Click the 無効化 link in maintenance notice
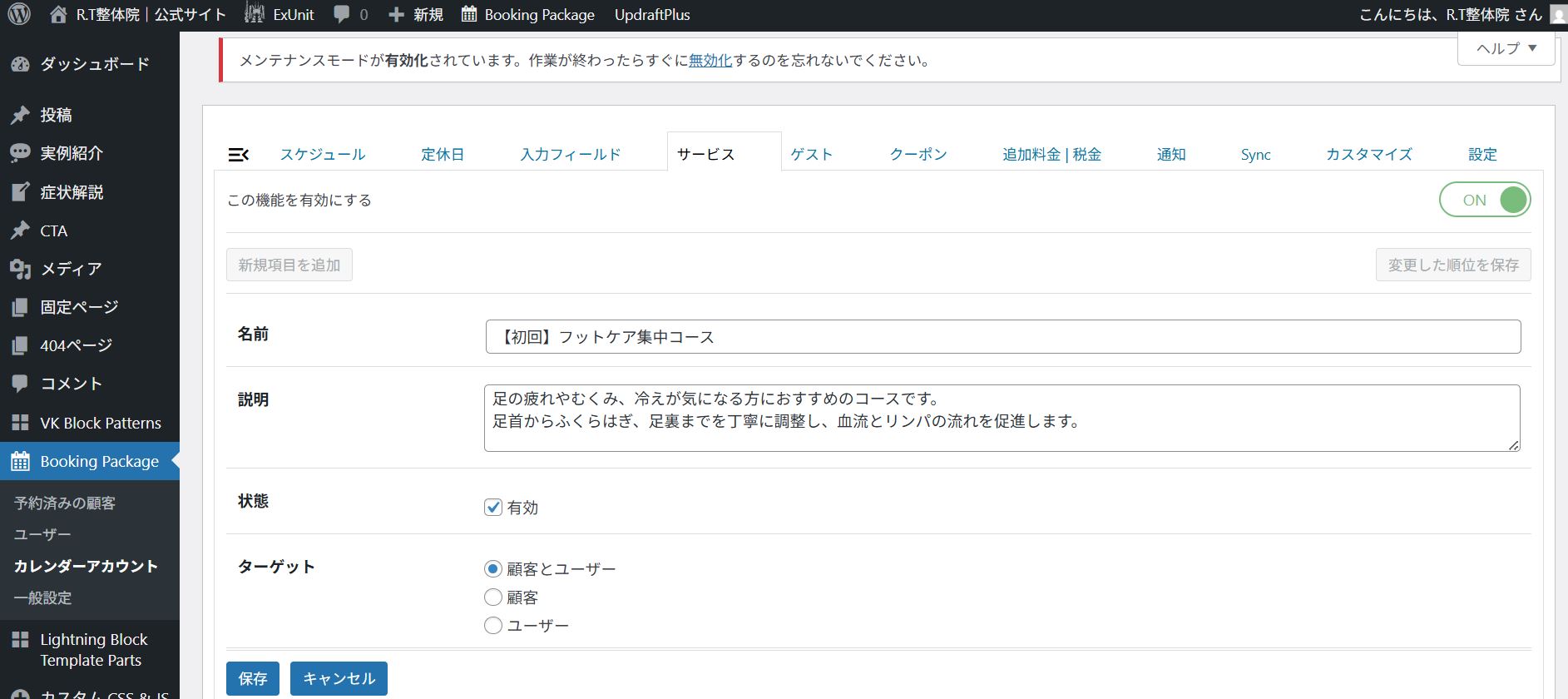The width and height of the screenshot is (1568, 699). [x=710, y=61]
